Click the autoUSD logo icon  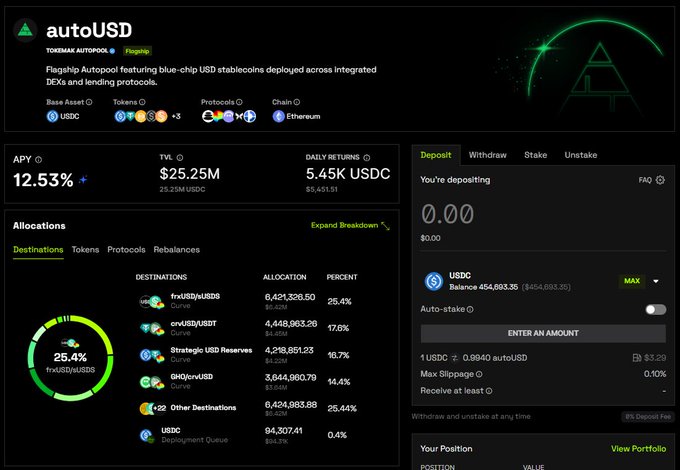click(x=26, y=31)
